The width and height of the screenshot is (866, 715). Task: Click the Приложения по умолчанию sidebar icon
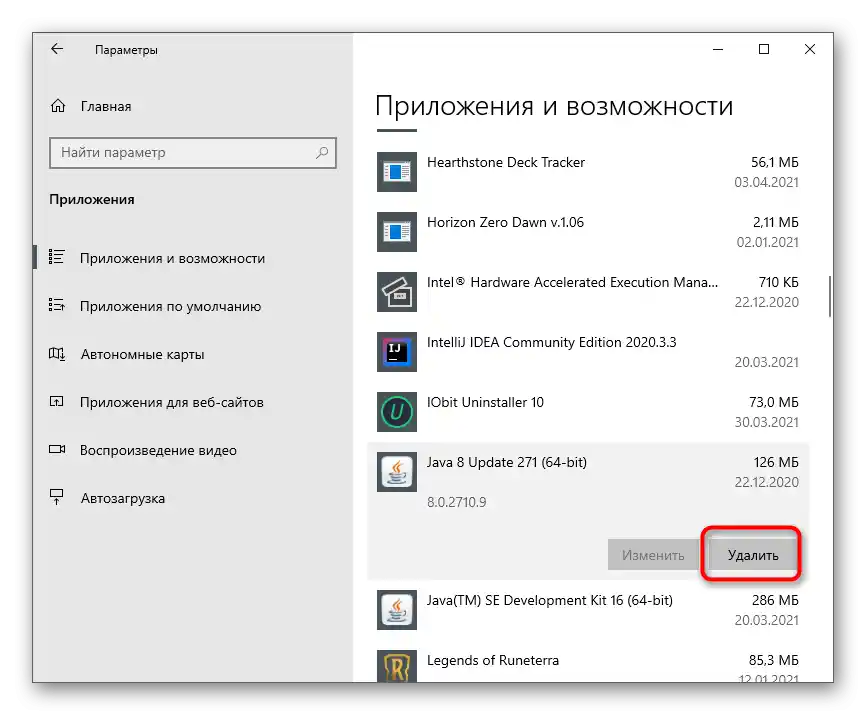click(x=56, y=305)
